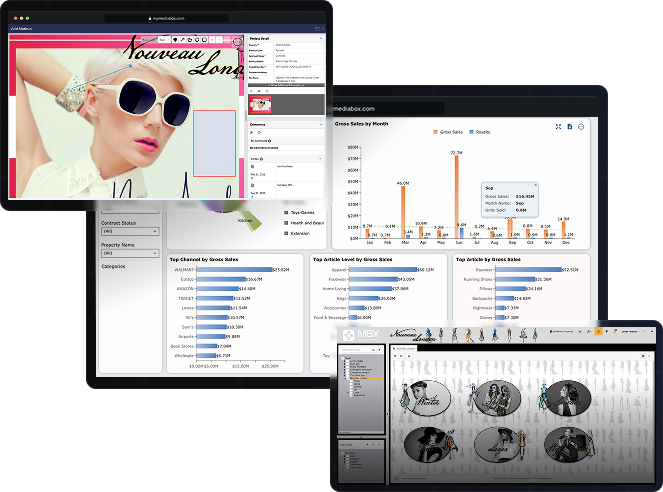Click the orange Mar gross sales bar

pos(403,212)
